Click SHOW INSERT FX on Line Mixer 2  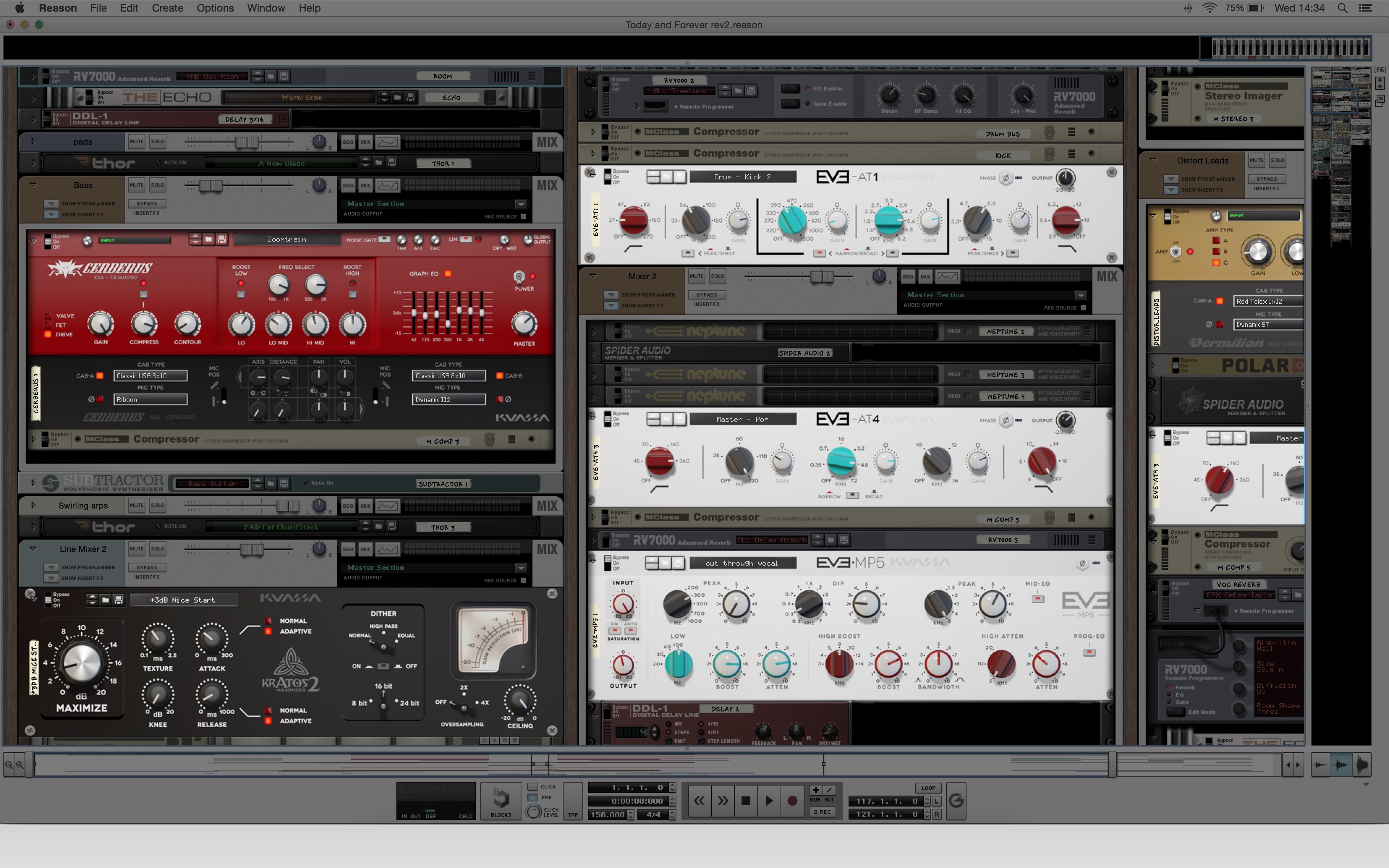point(51,578)
